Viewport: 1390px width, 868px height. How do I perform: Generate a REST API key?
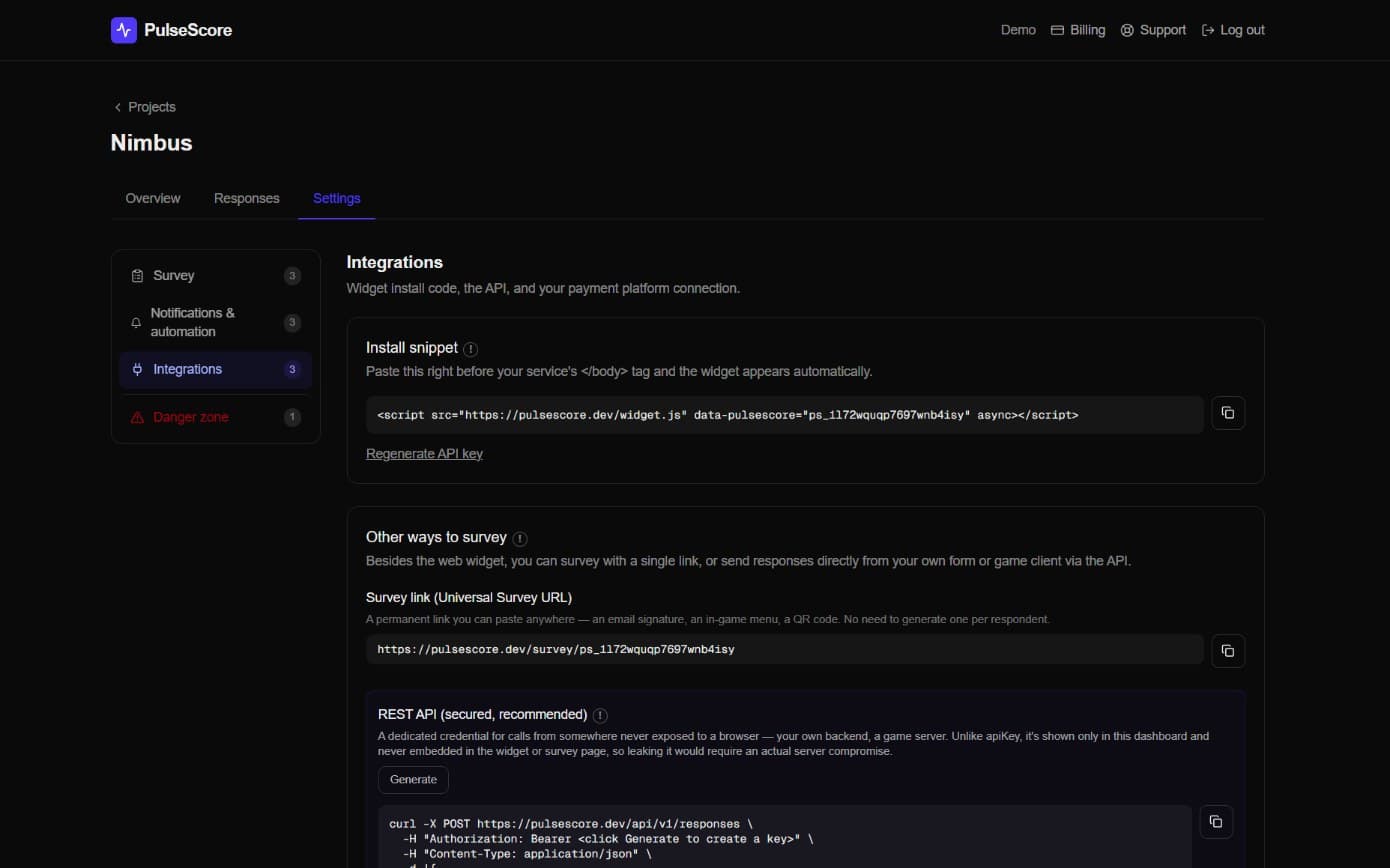413,780
